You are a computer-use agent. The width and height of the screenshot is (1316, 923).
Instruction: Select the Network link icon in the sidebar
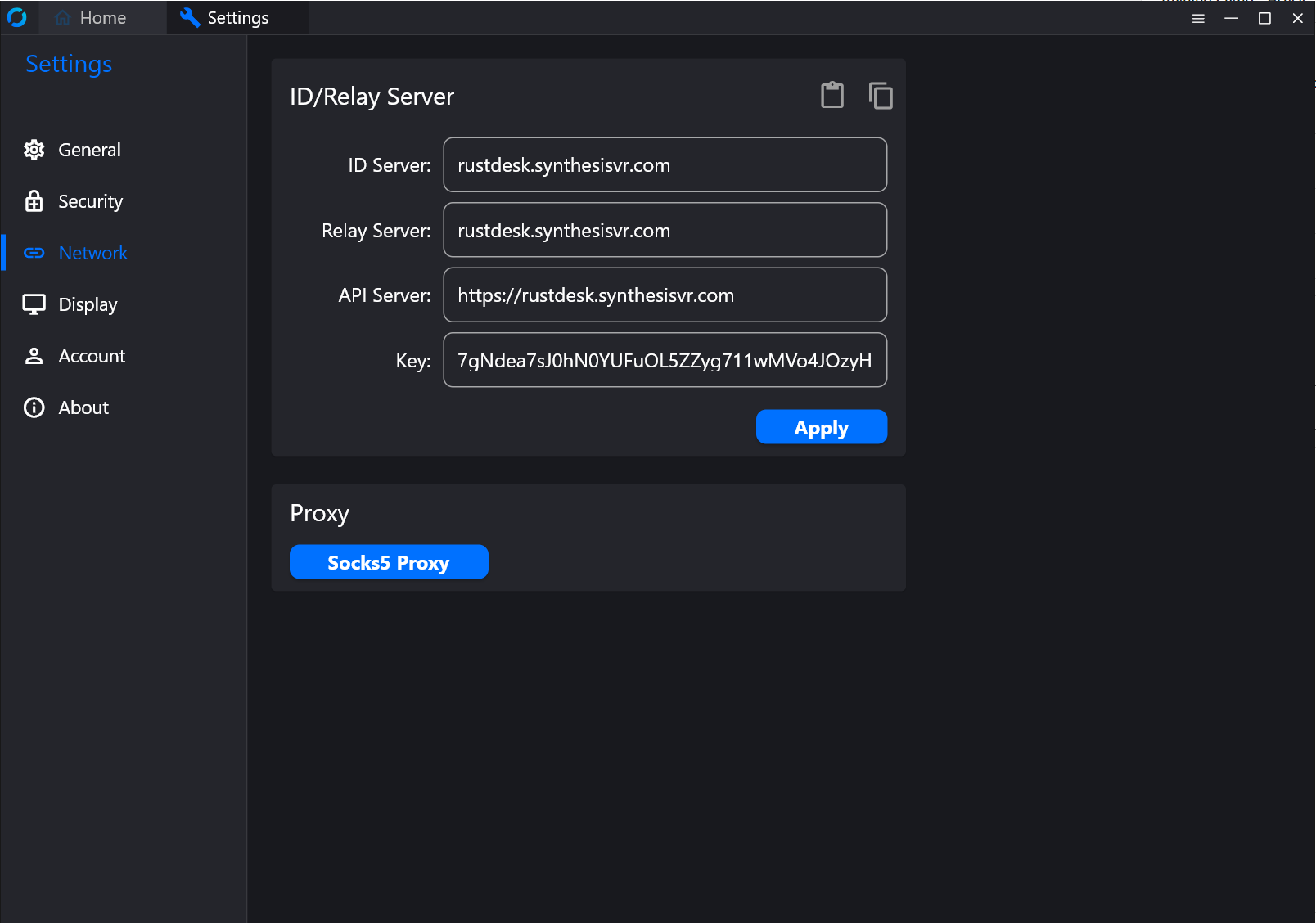(34, 253)
